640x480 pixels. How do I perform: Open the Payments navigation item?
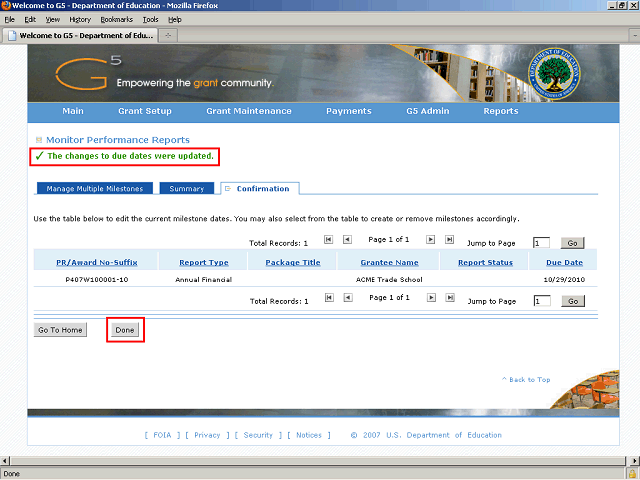tap(349, 111)
